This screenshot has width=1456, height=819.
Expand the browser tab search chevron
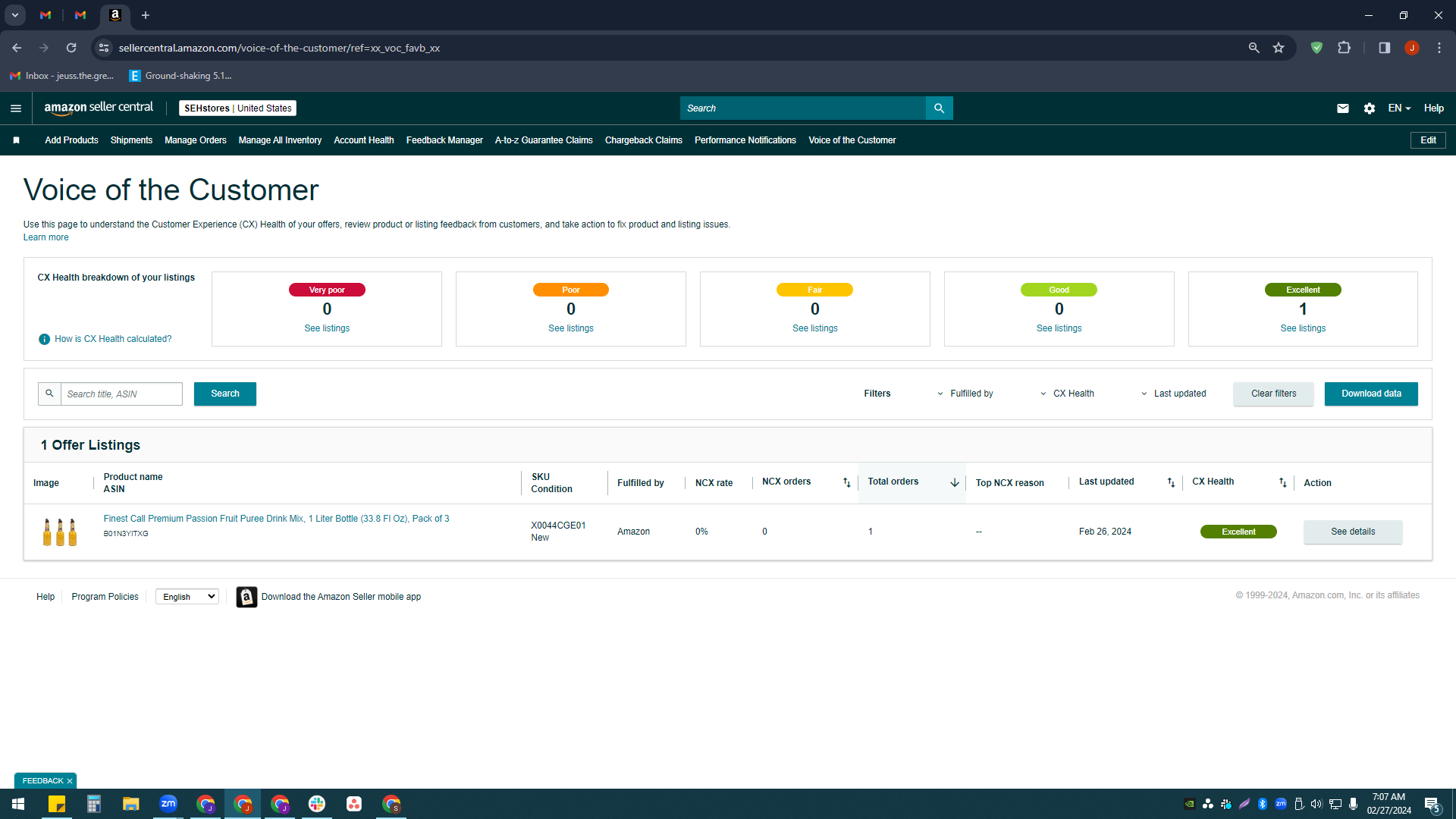pos(14,15)
